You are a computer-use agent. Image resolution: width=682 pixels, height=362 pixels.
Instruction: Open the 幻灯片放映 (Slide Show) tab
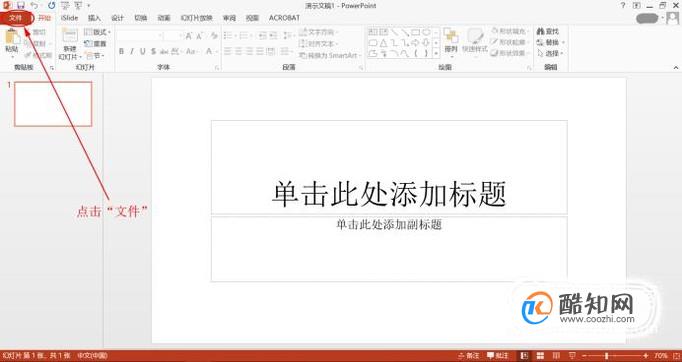197,18
